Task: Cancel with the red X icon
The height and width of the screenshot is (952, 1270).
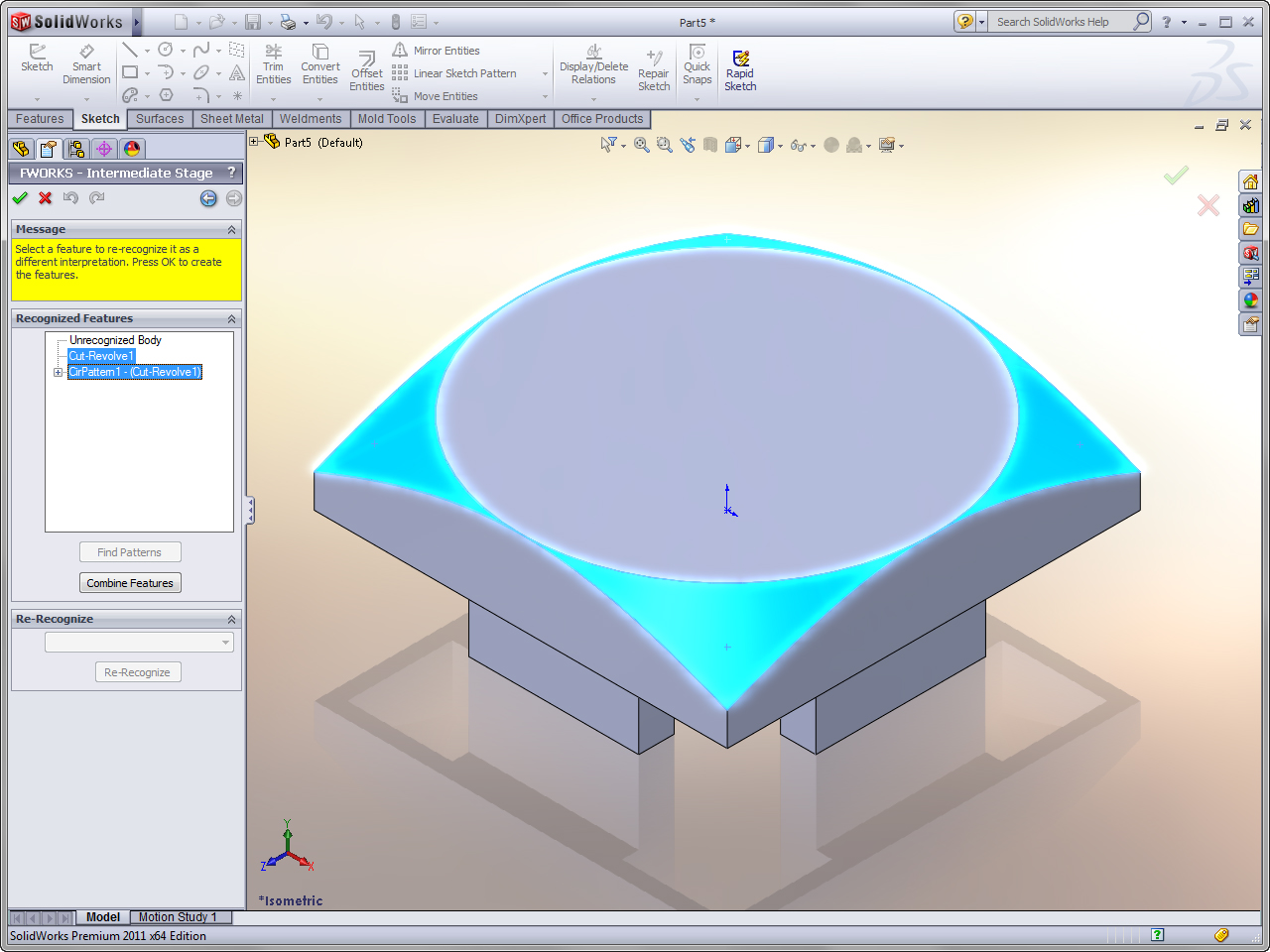Action: tap(46, 198)
